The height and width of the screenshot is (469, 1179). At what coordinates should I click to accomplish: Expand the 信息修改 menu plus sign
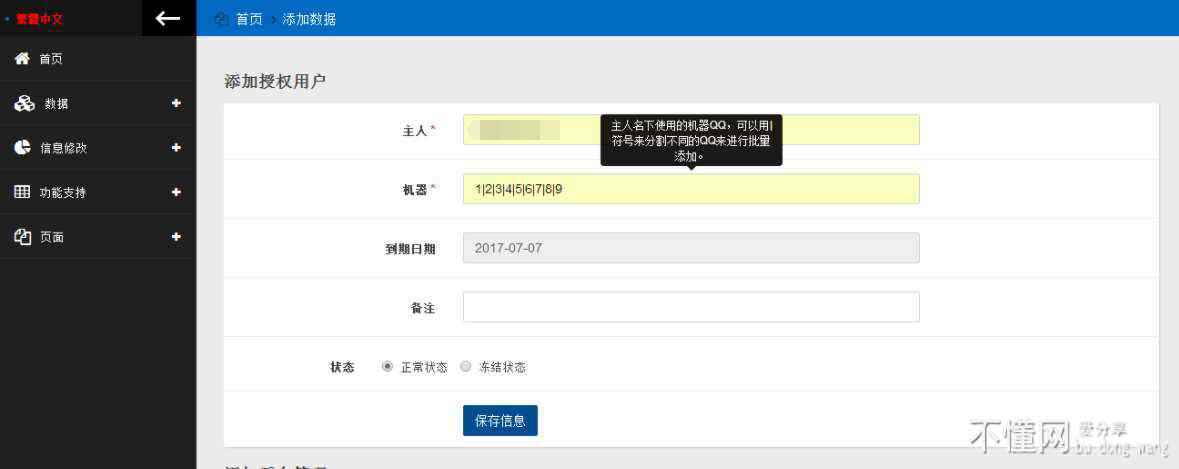click(176, 147)
